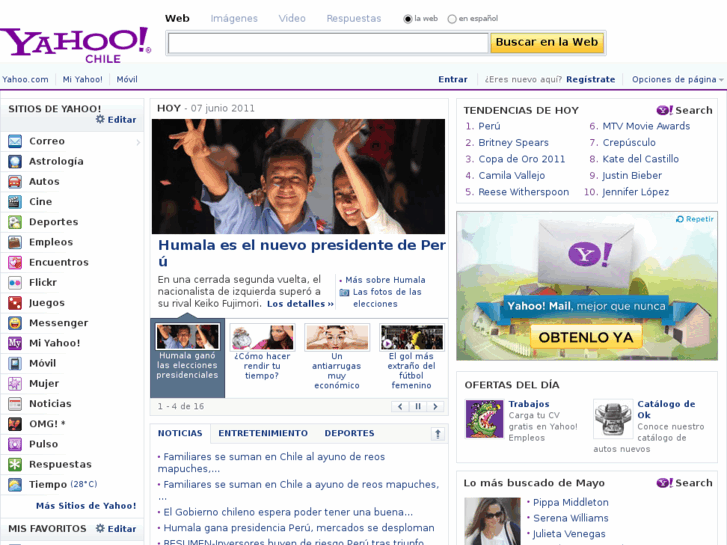The image size is (727, 545).
Task: Click the camera icon by Las fotos
Action: [344, 292]
